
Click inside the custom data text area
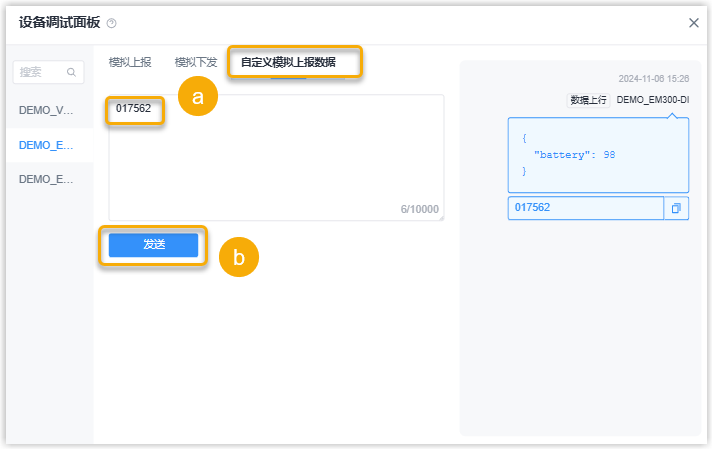coord(275,160)
